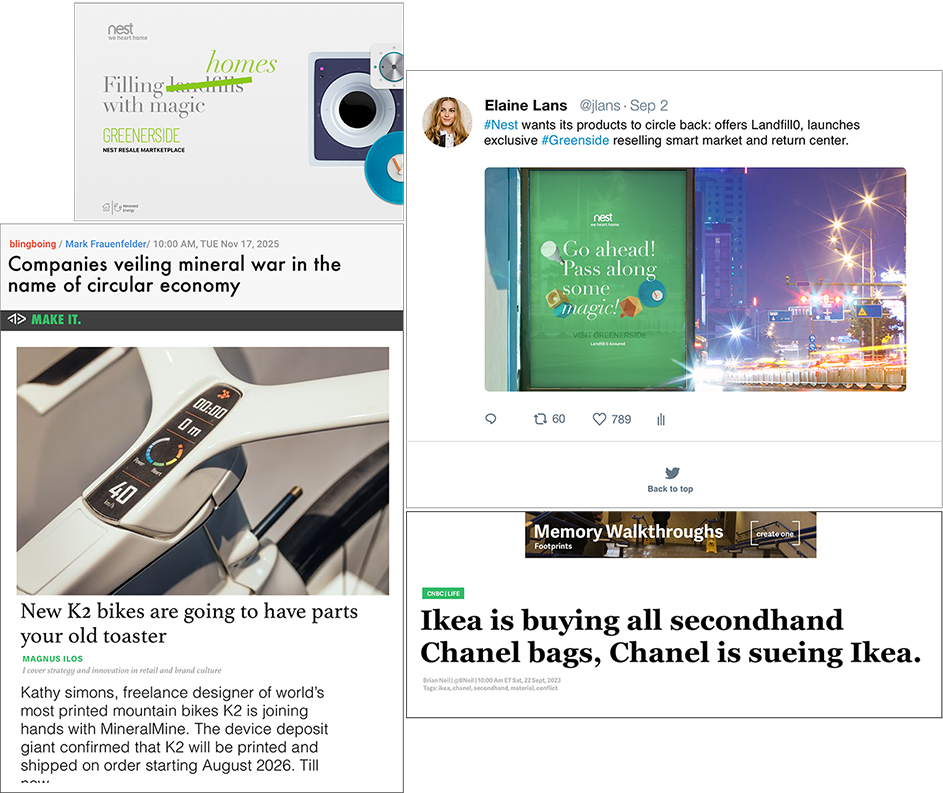Like the tweet with heart icon

599,419
